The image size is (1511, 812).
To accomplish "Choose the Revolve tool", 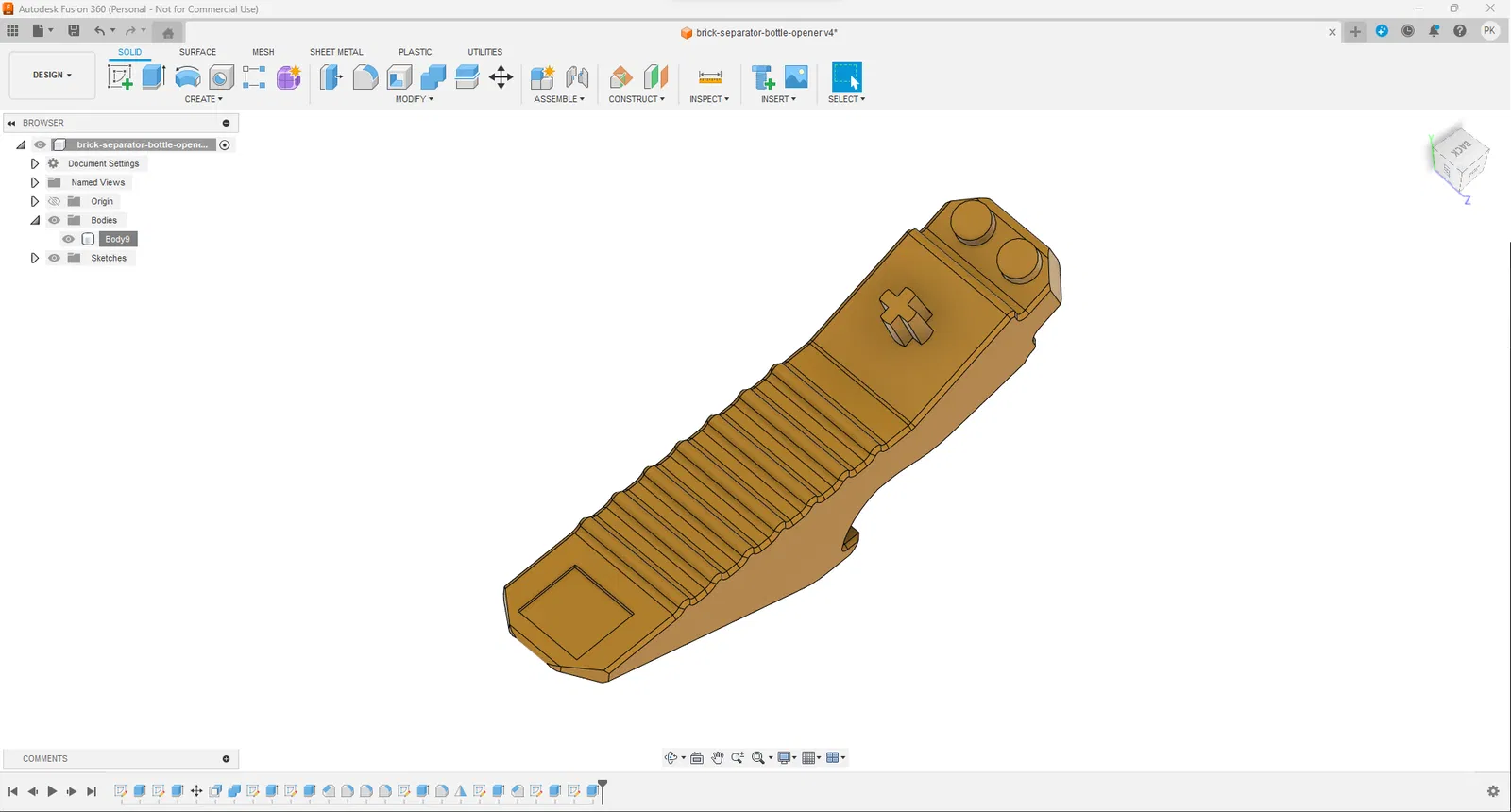I will tap(188, 77).
